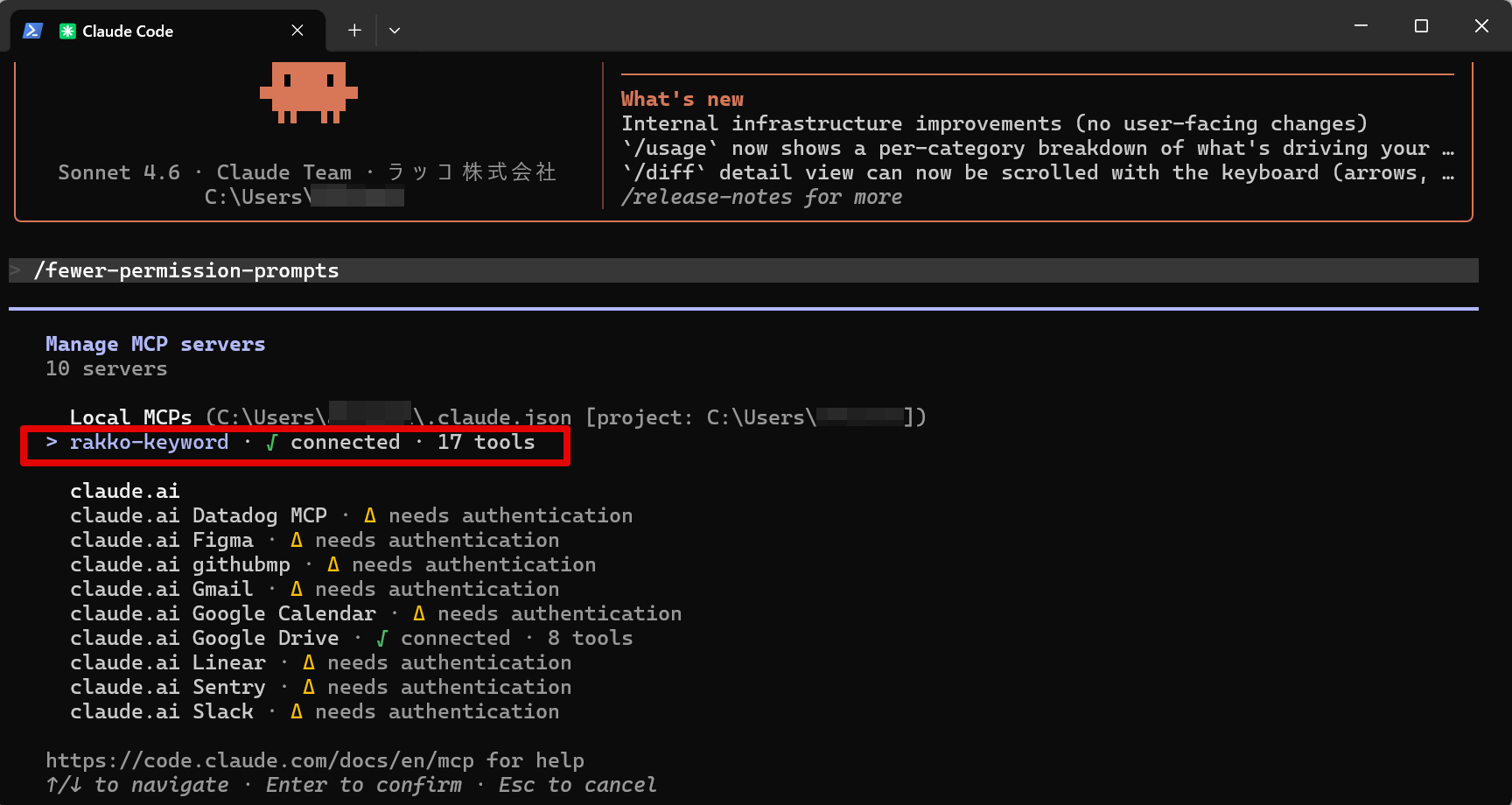Select the claude.ai Figma entry
This screenshot has height=805, width=1512.
pyautogui.click(x=314, y=540)
